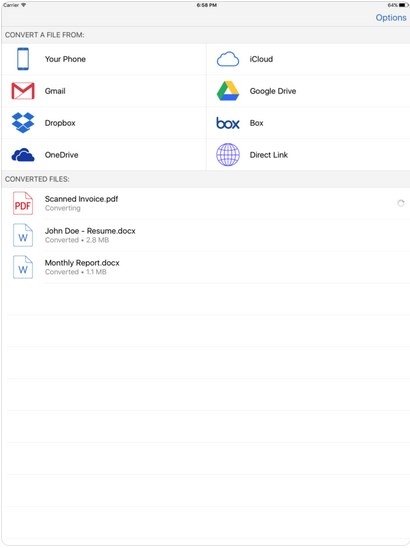
Task: Check the battery indicator in status bar
Action: 403,5
